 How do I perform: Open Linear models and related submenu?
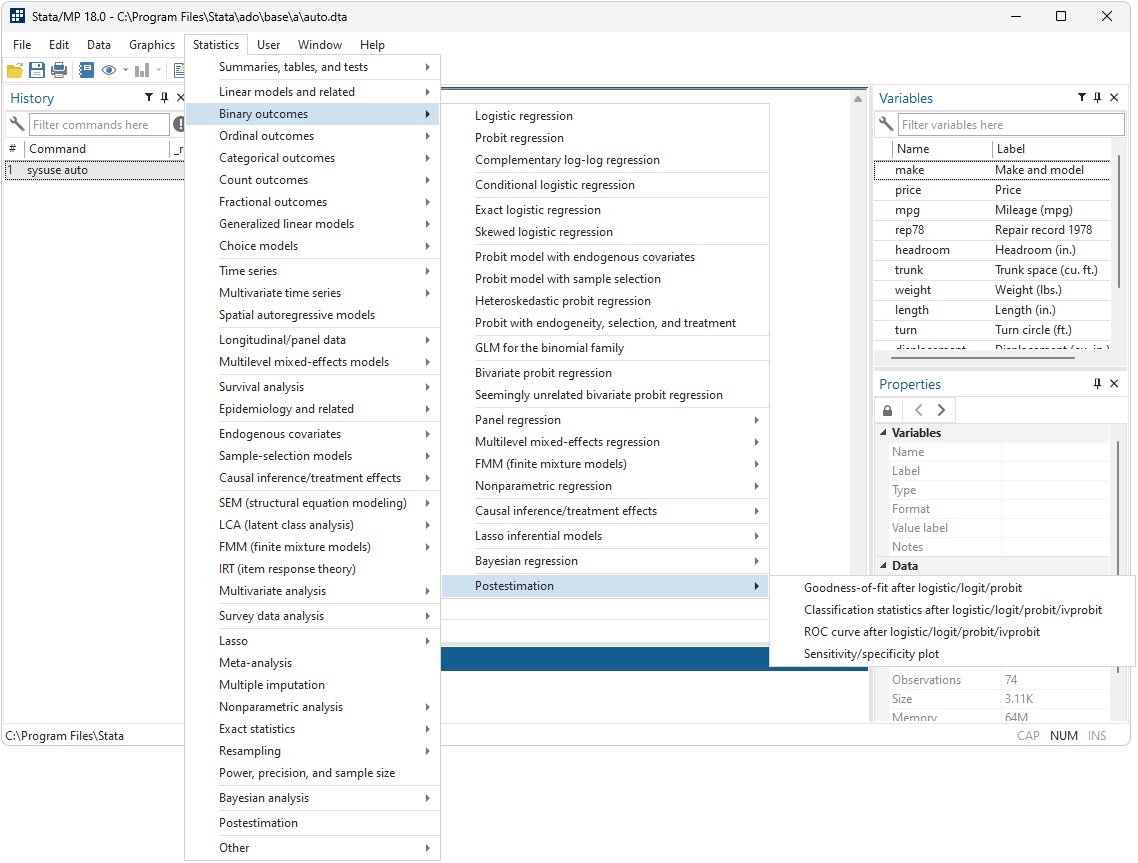[313, 91]
